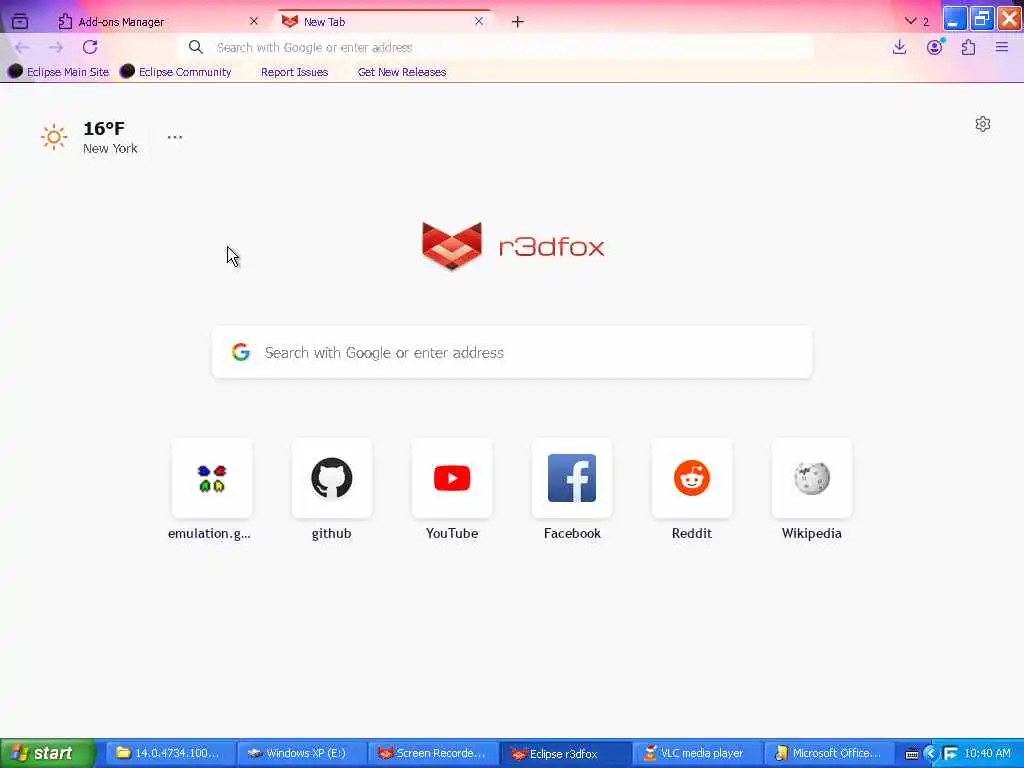Switch to VLC media player taskbar item
Screen dimensions: 1024x768
click(696, 754)
